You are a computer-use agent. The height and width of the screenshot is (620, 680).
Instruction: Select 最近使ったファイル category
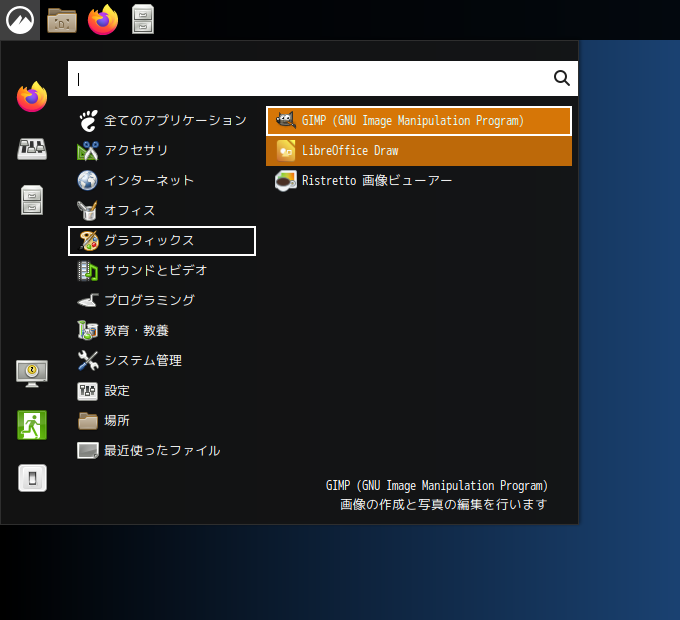coord(162,451)
